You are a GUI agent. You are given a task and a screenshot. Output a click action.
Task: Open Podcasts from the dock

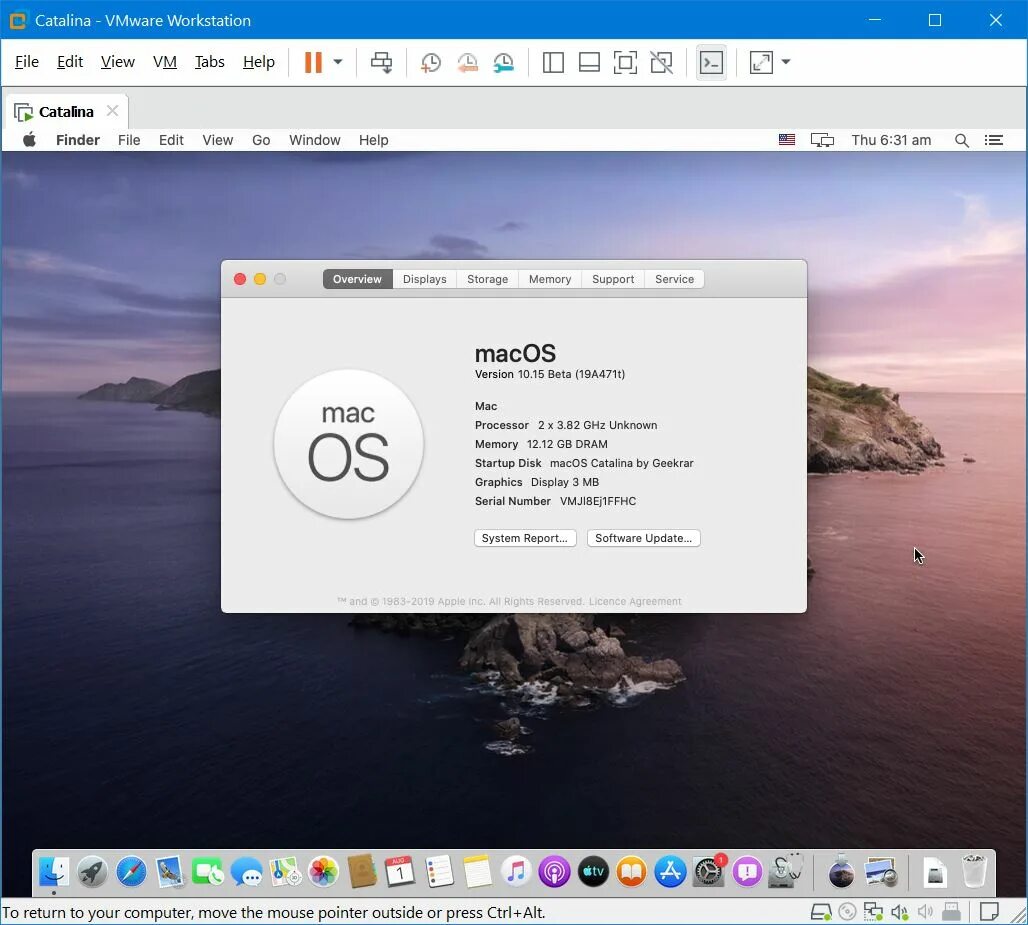click(555, 872)
